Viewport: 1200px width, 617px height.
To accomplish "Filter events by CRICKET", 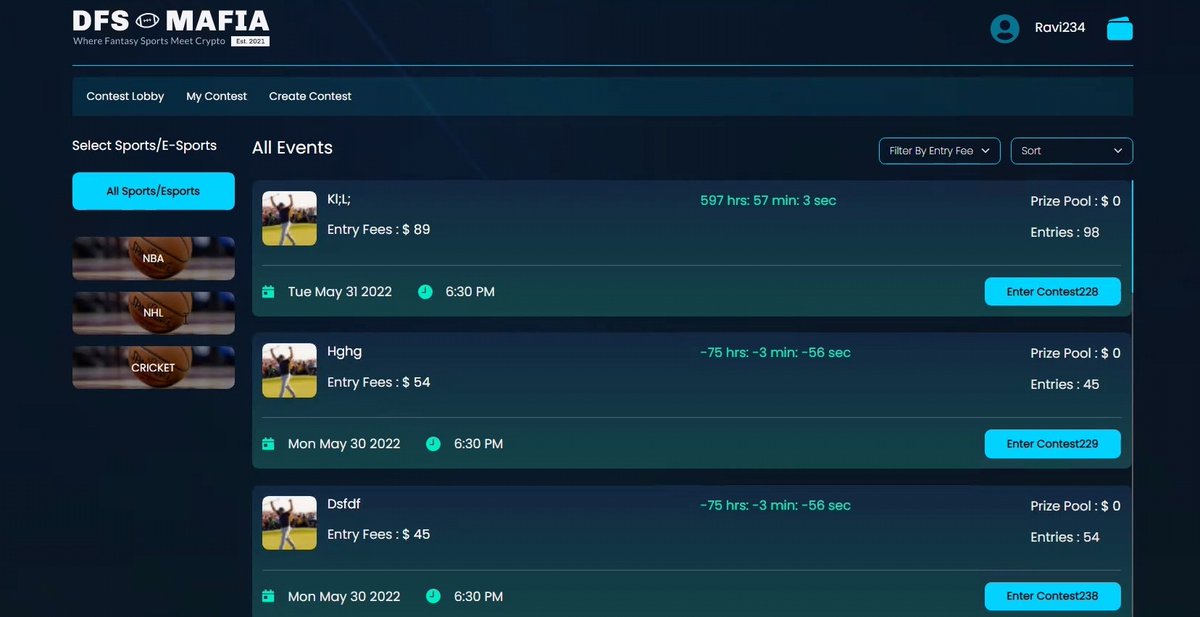I will [153, 367].
